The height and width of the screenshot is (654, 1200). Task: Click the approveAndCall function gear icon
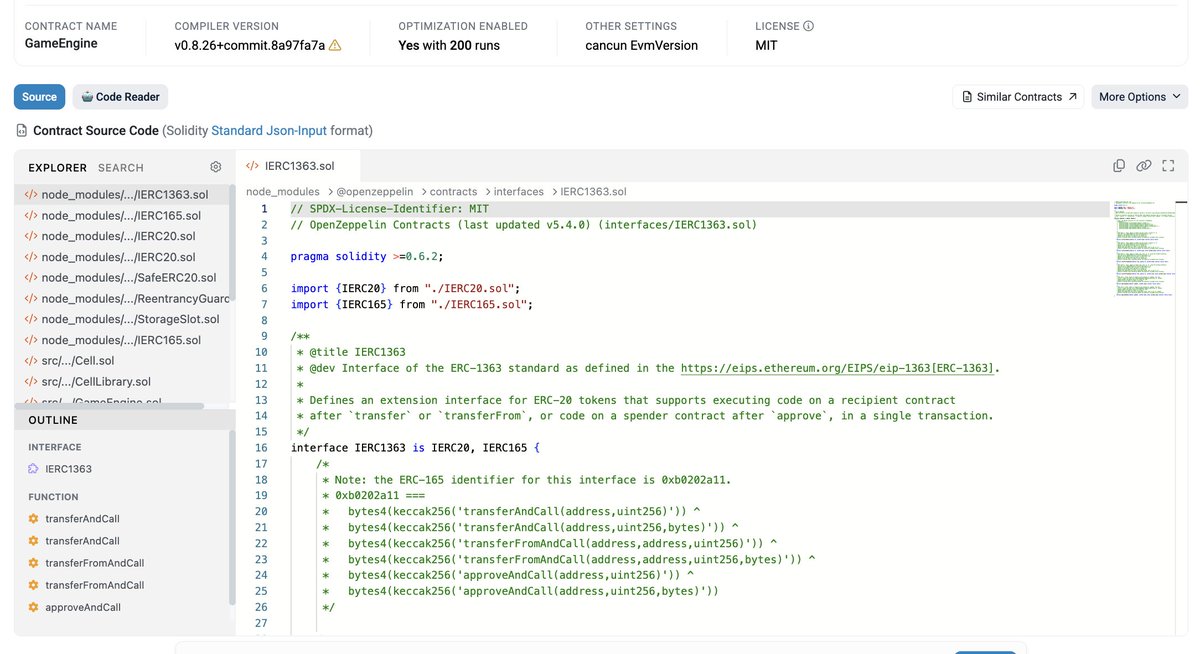(x=33, y=607)
